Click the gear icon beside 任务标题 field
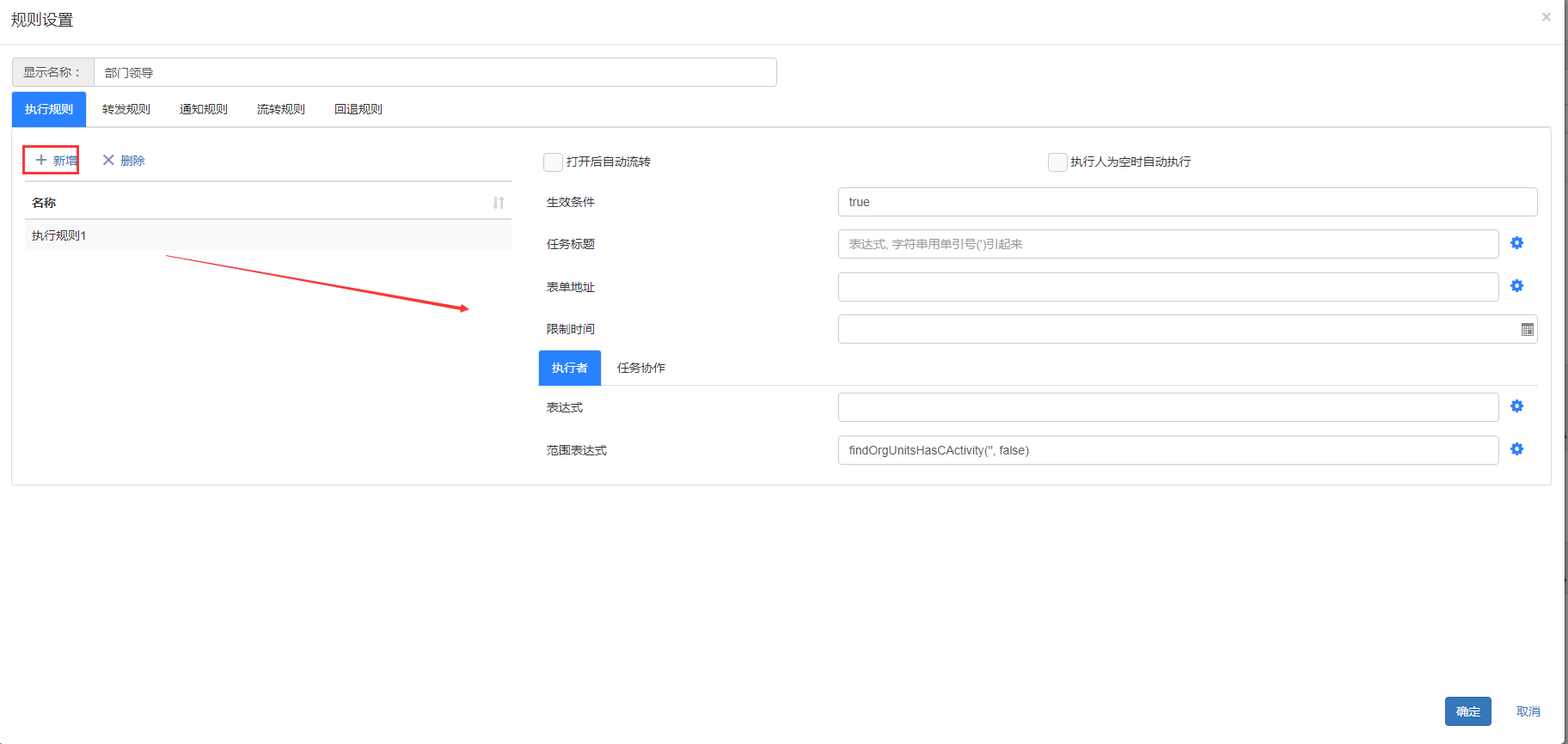 1516,243
